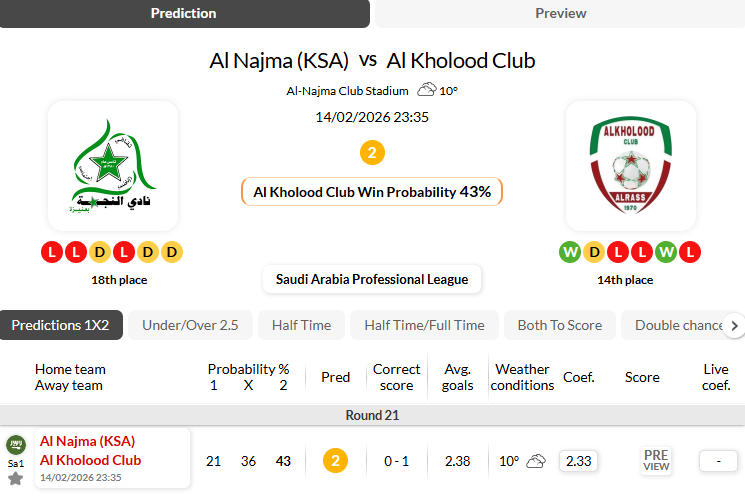This screenshot has height=499, width=745.
Task: Open the Under/Over 2.5 predictions tab
Action: (x=190, y=325)
